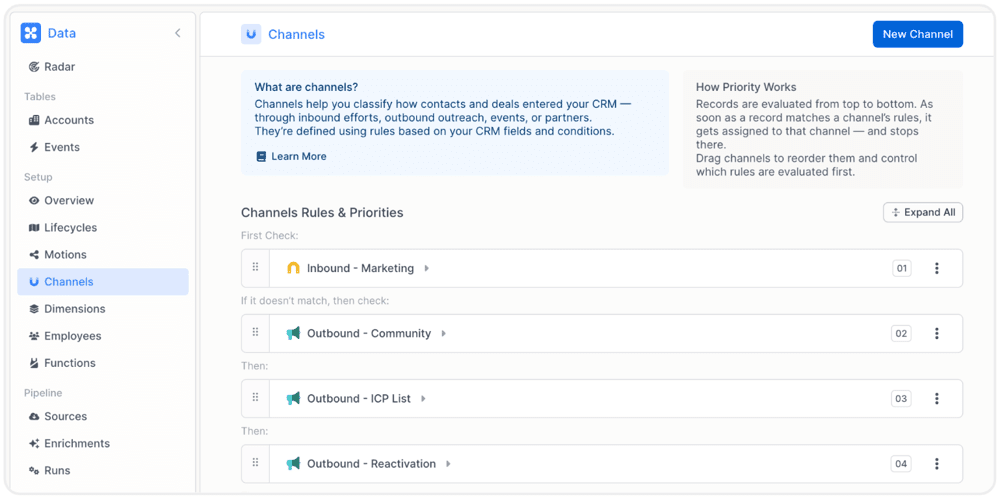Open the Learn More link

point(291,156)
